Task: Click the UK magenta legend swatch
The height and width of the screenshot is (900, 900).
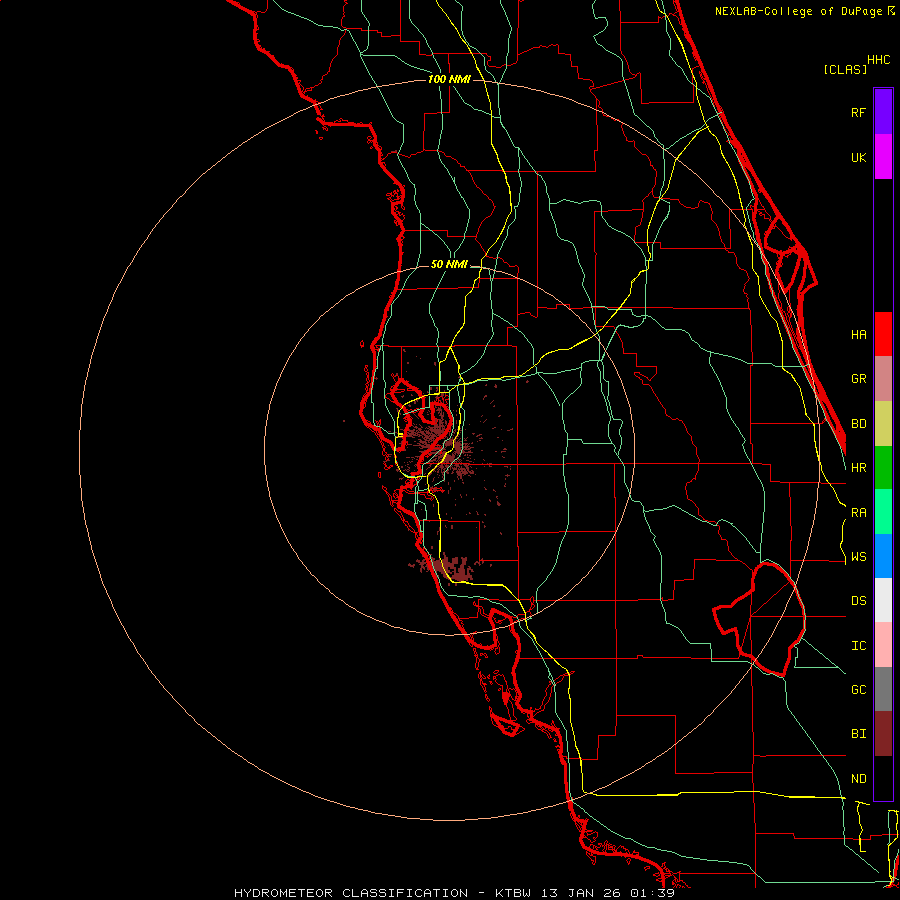Action: pos(883,157)
